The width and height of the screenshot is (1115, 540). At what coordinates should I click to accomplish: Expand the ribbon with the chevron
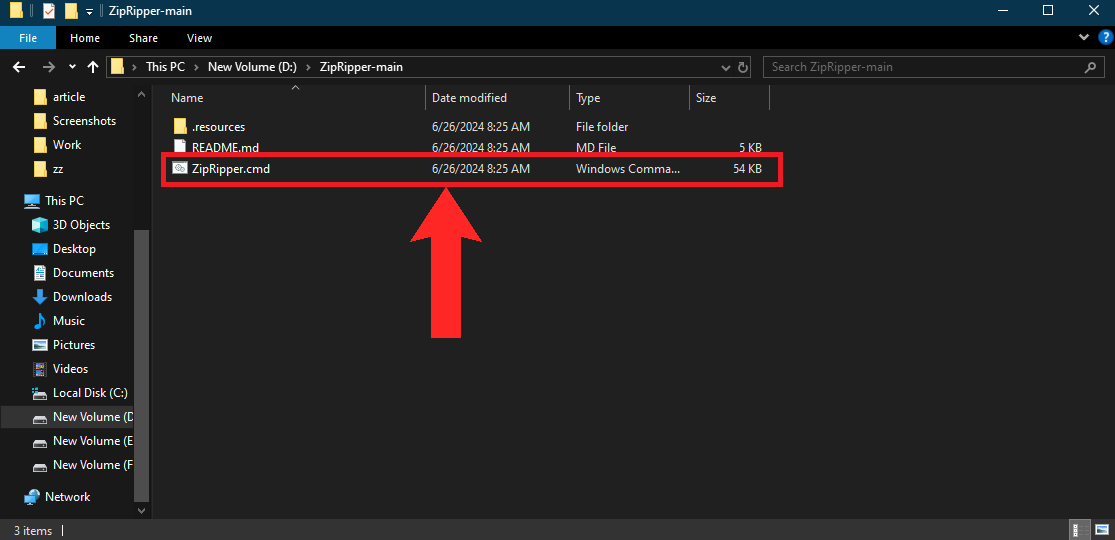[1084, 37]
